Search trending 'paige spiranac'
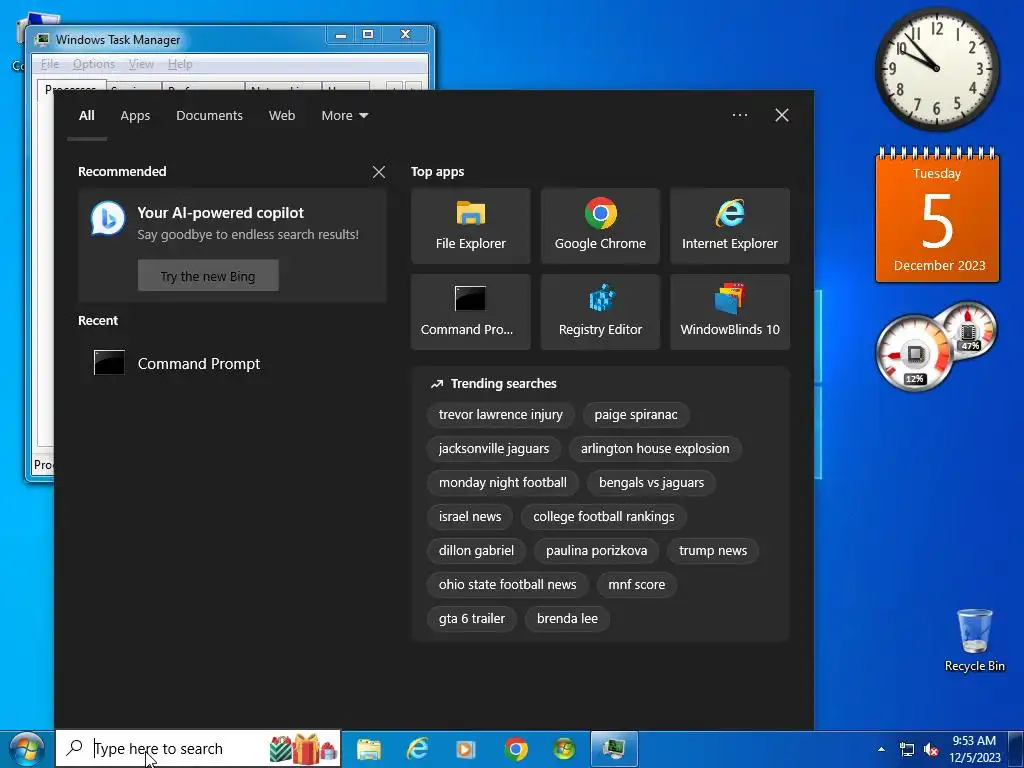This screenshot has width=1024, height=768. pyautogui.click(x=636, y=415)
